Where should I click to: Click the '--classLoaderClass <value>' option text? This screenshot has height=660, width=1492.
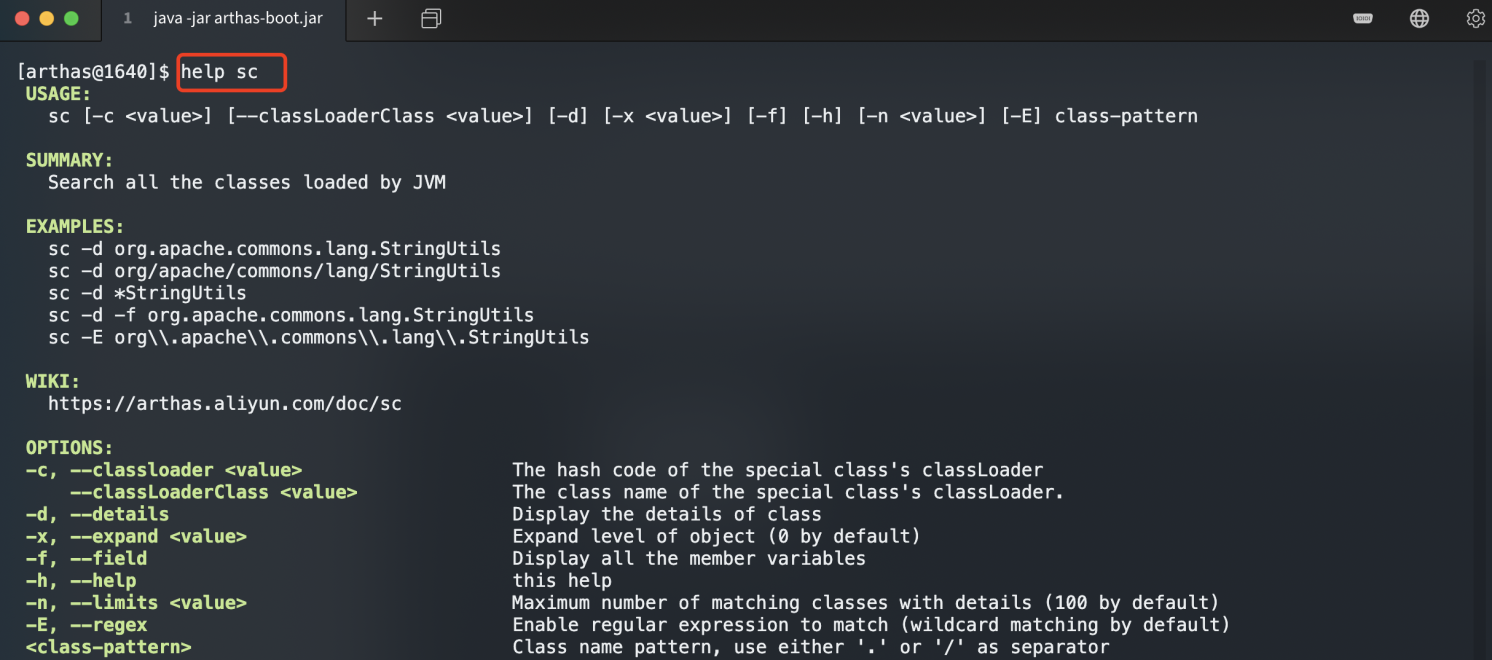213,492
